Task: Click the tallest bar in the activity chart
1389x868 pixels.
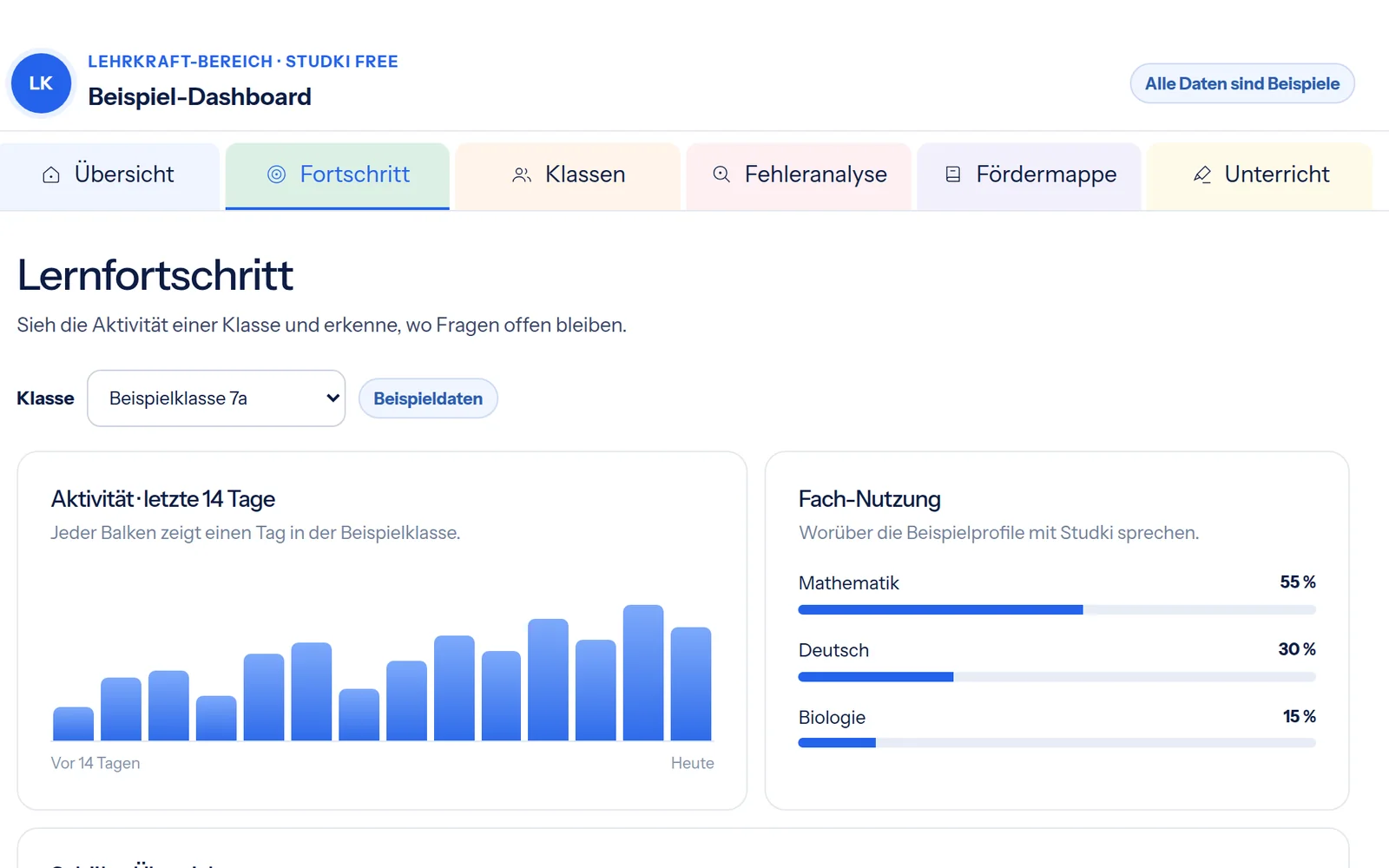Action: [x=643, y=673]
